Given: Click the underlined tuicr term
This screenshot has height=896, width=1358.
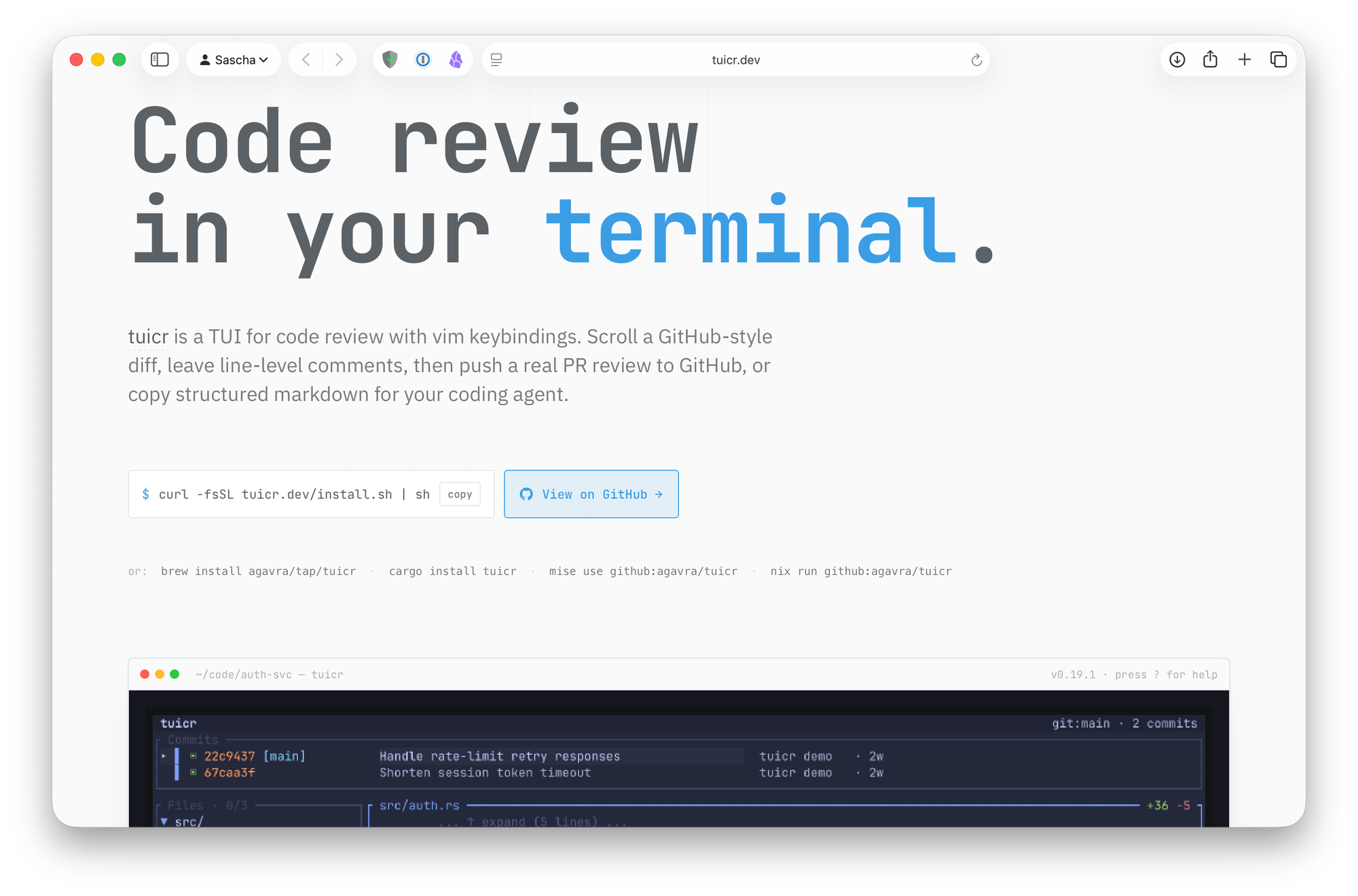Looking at the screenshot, I should (x=148, y=337).
